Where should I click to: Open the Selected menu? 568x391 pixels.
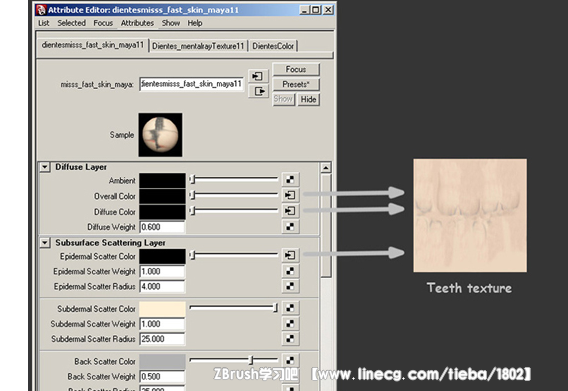72,23
